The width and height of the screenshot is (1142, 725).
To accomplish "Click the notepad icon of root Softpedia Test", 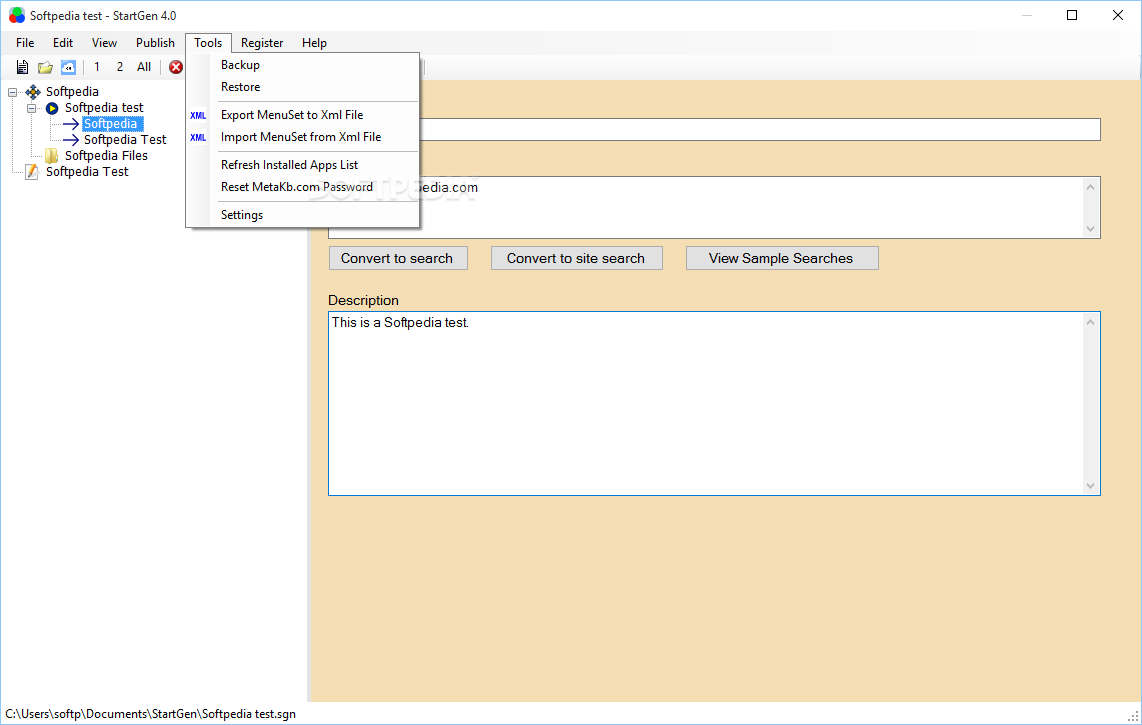I will click(x=32, y=172).
